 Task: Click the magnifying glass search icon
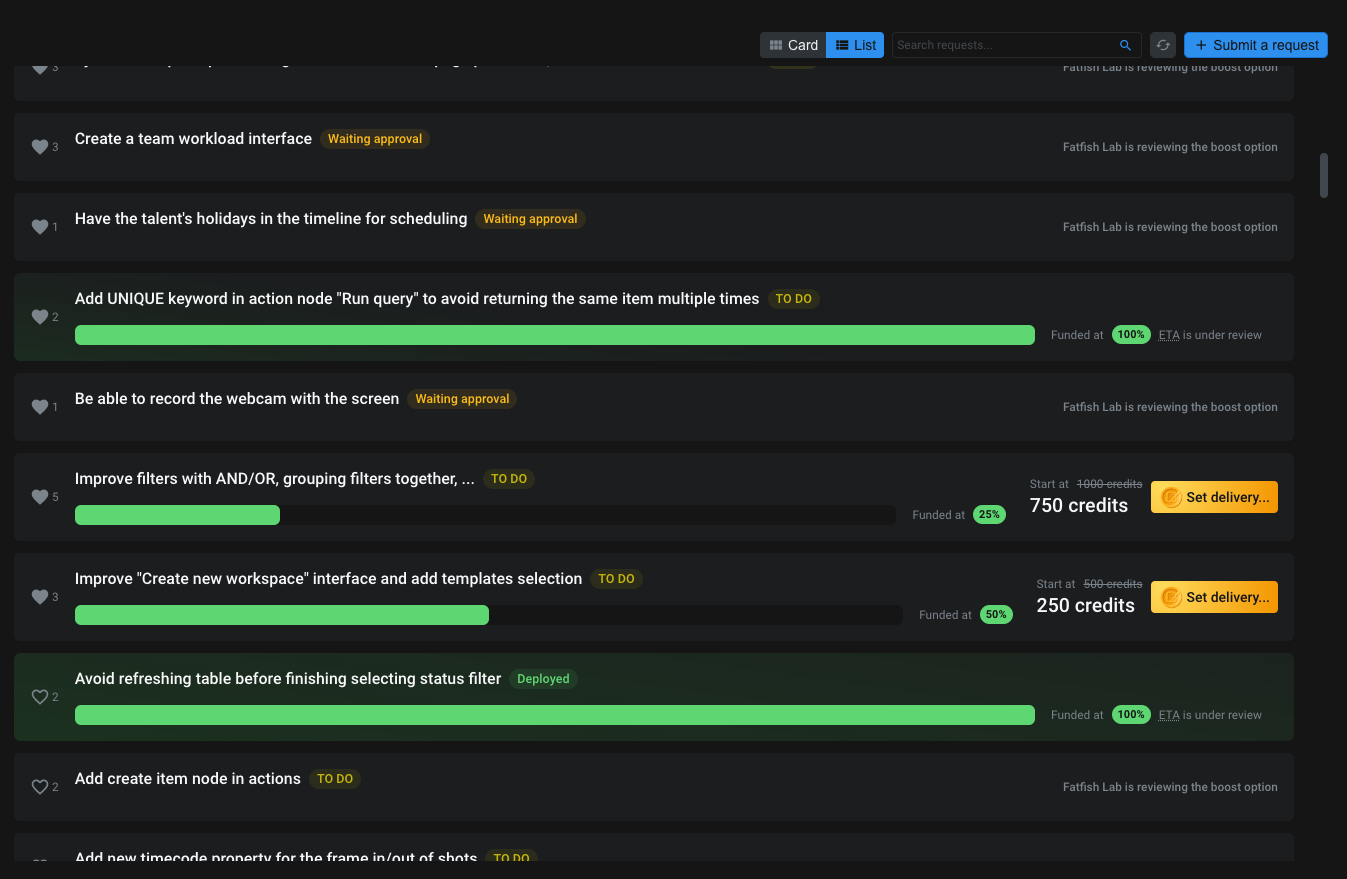(1125, 44)
